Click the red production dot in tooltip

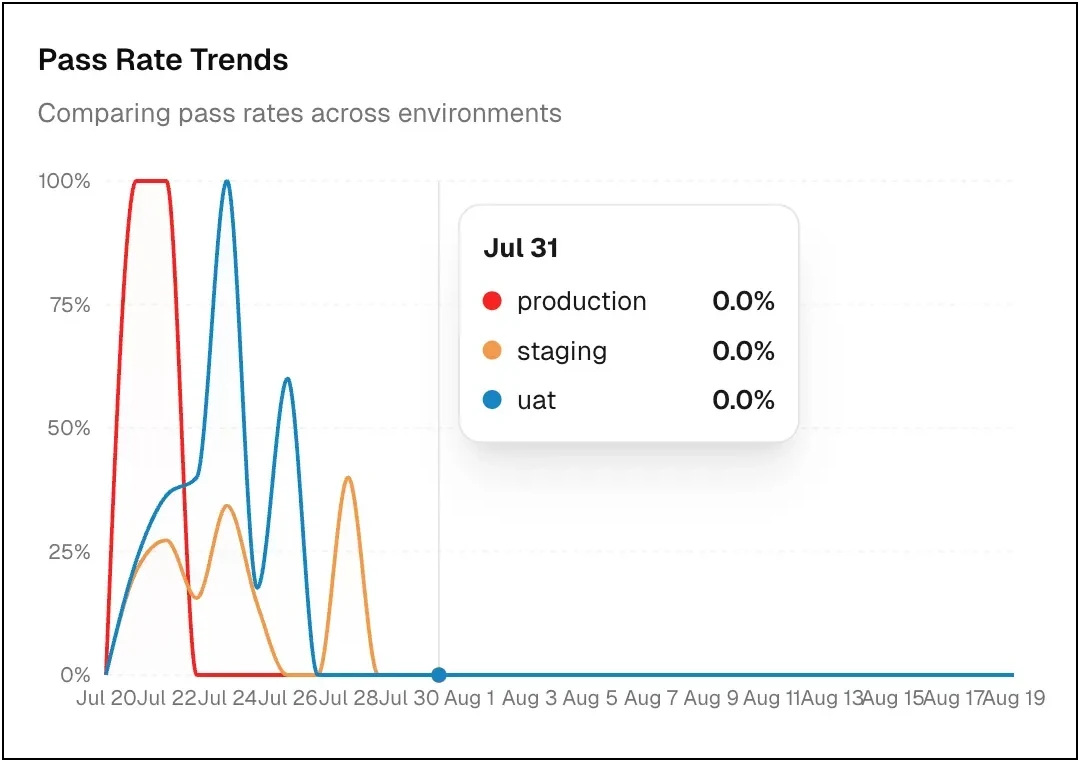click(x=491, y=301)
